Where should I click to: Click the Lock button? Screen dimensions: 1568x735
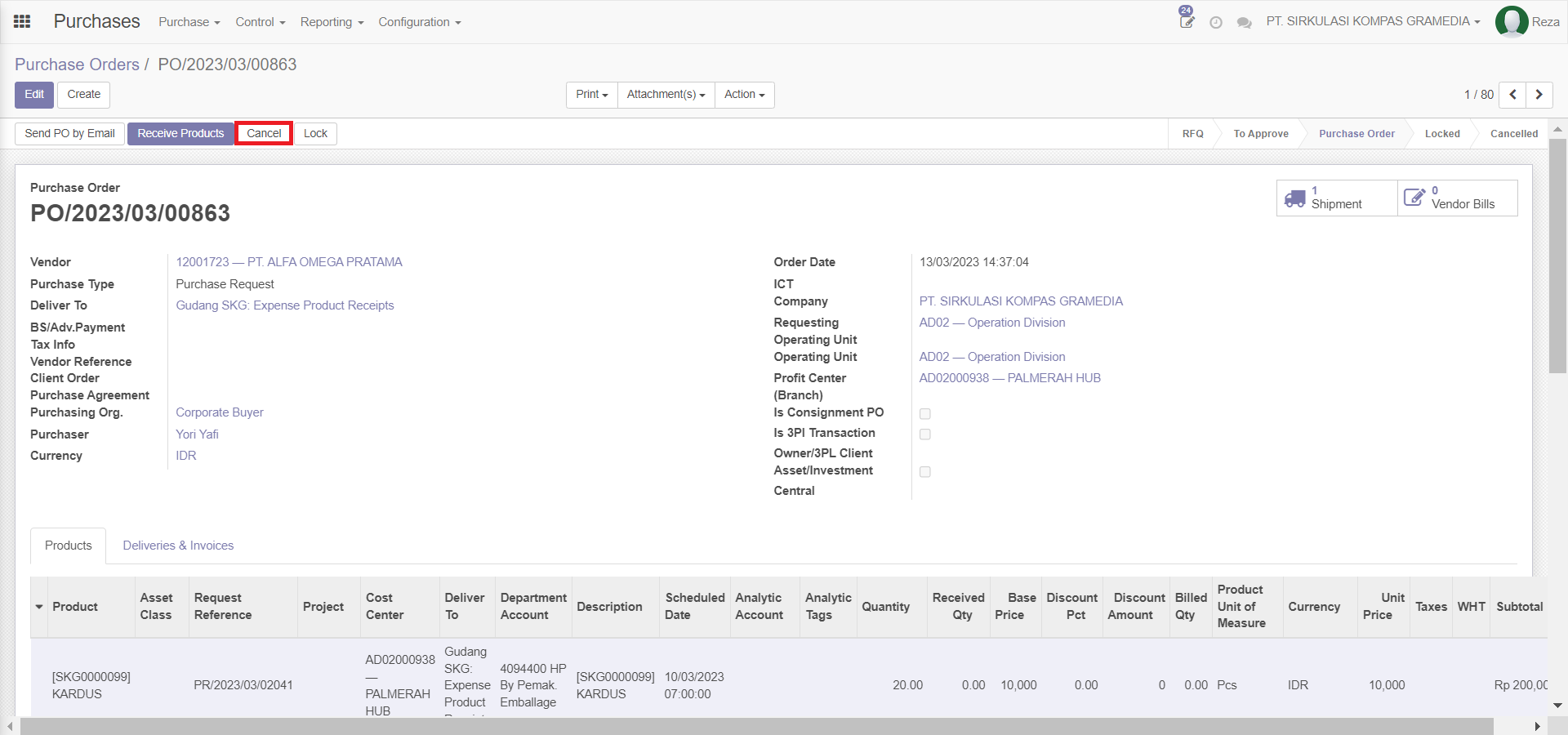[315, 134]
